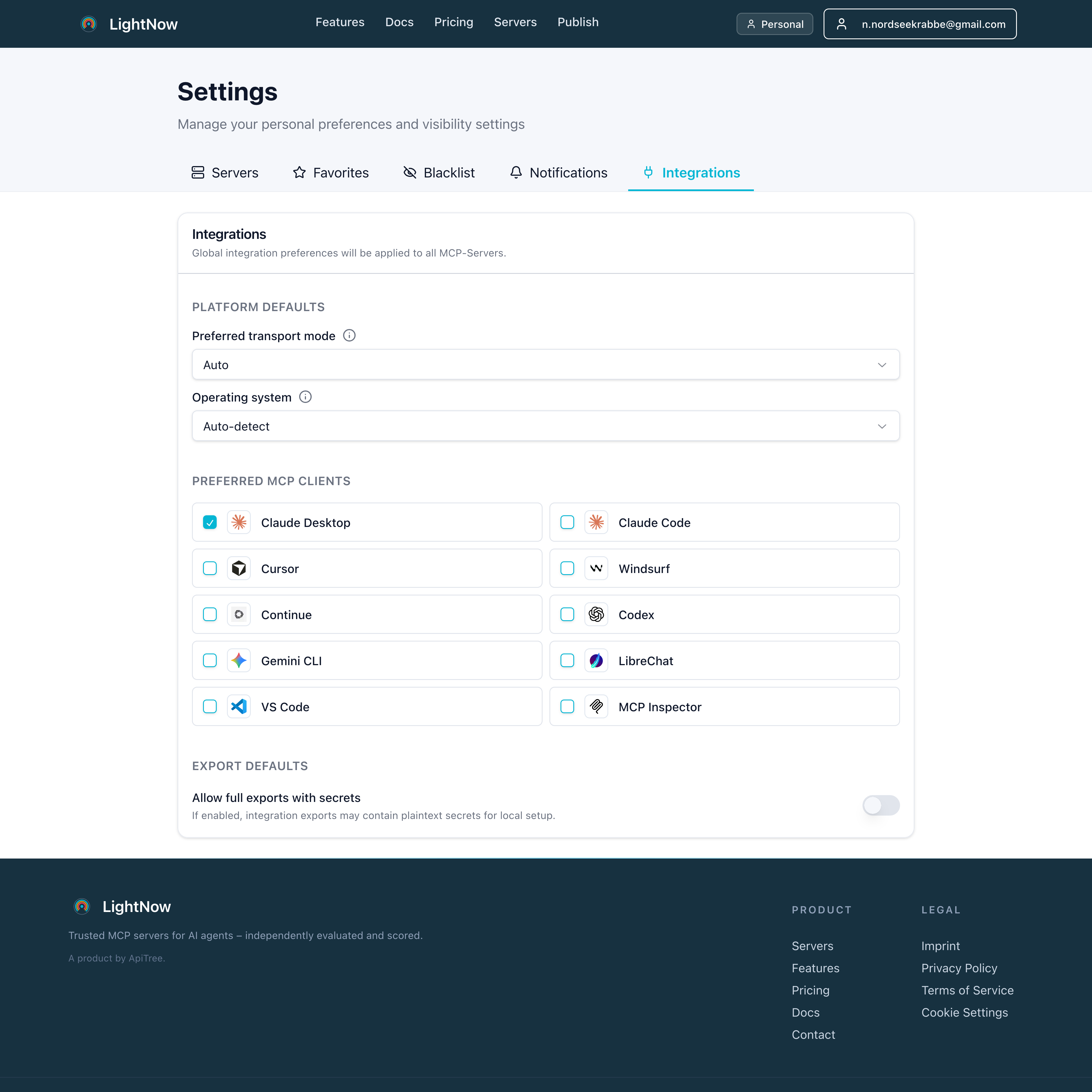Switch to the Servers settings tab

pos(225,172)
